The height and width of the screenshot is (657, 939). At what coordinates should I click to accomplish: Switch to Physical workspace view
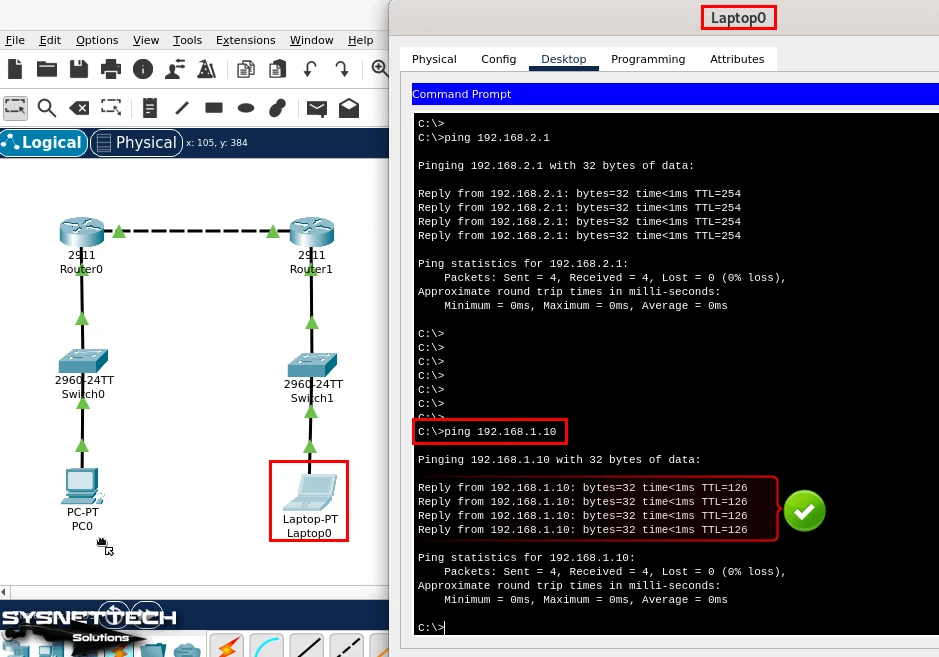pos(135,143)
